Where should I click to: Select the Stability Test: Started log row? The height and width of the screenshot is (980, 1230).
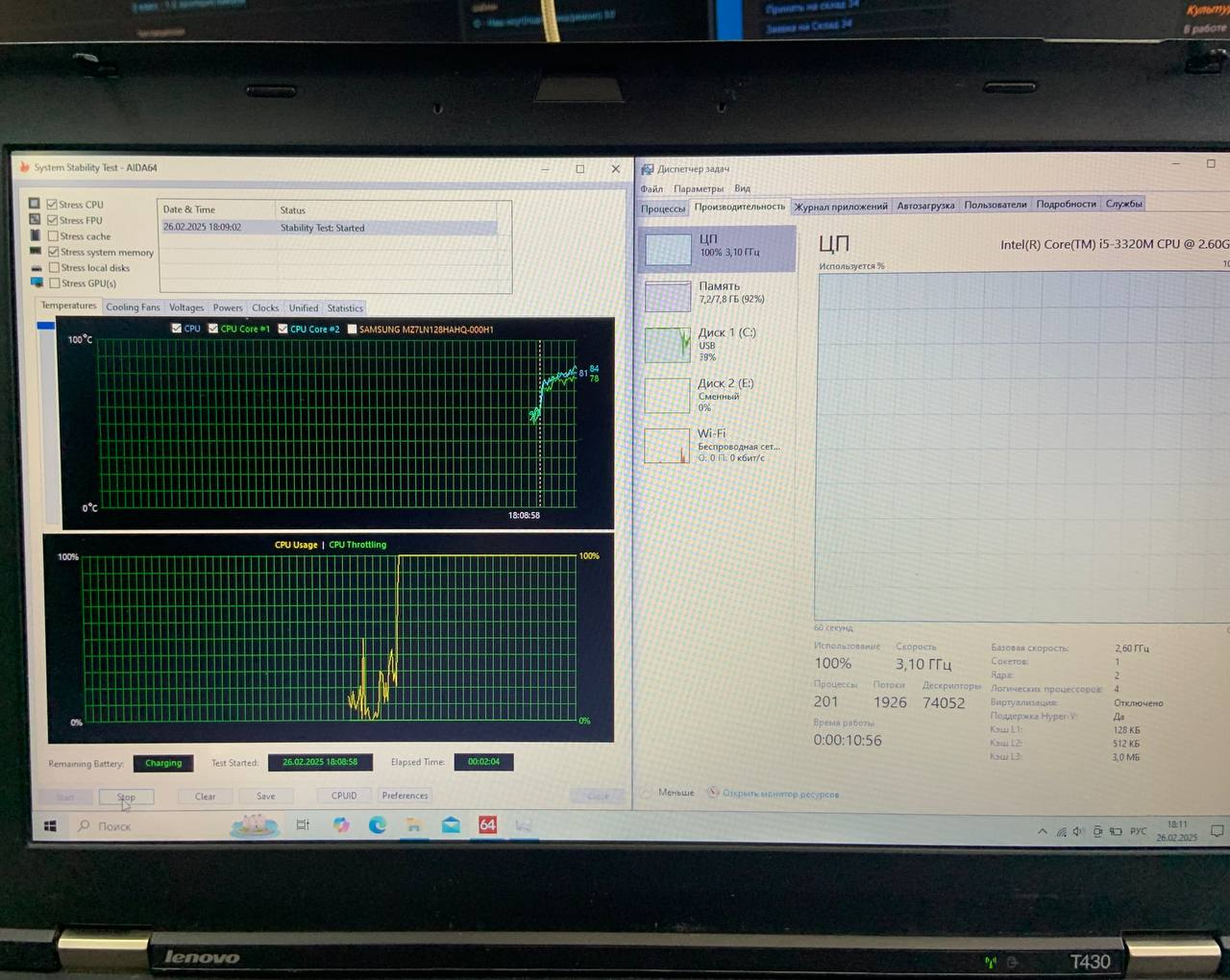click(329, 228)
